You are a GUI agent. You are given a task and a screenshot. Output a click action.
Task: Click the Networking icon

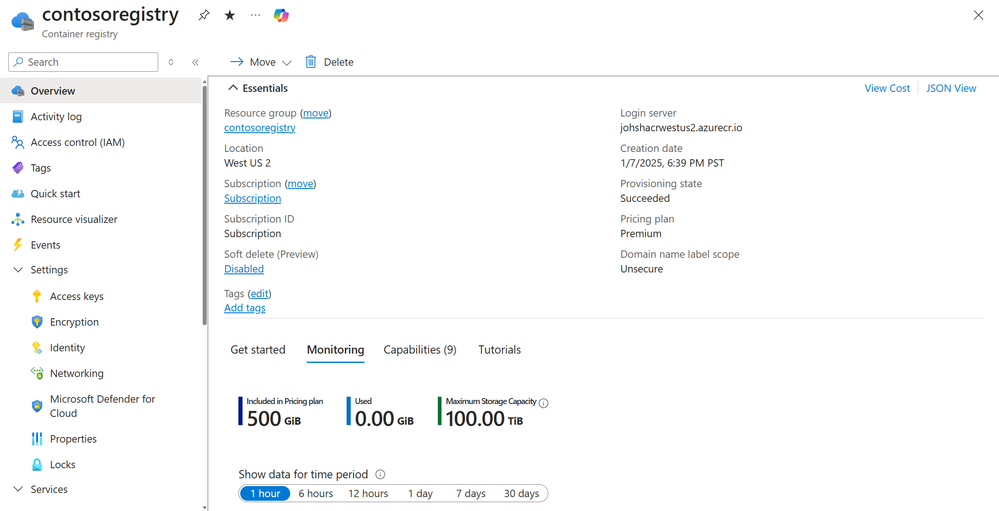tap(37, 373)
